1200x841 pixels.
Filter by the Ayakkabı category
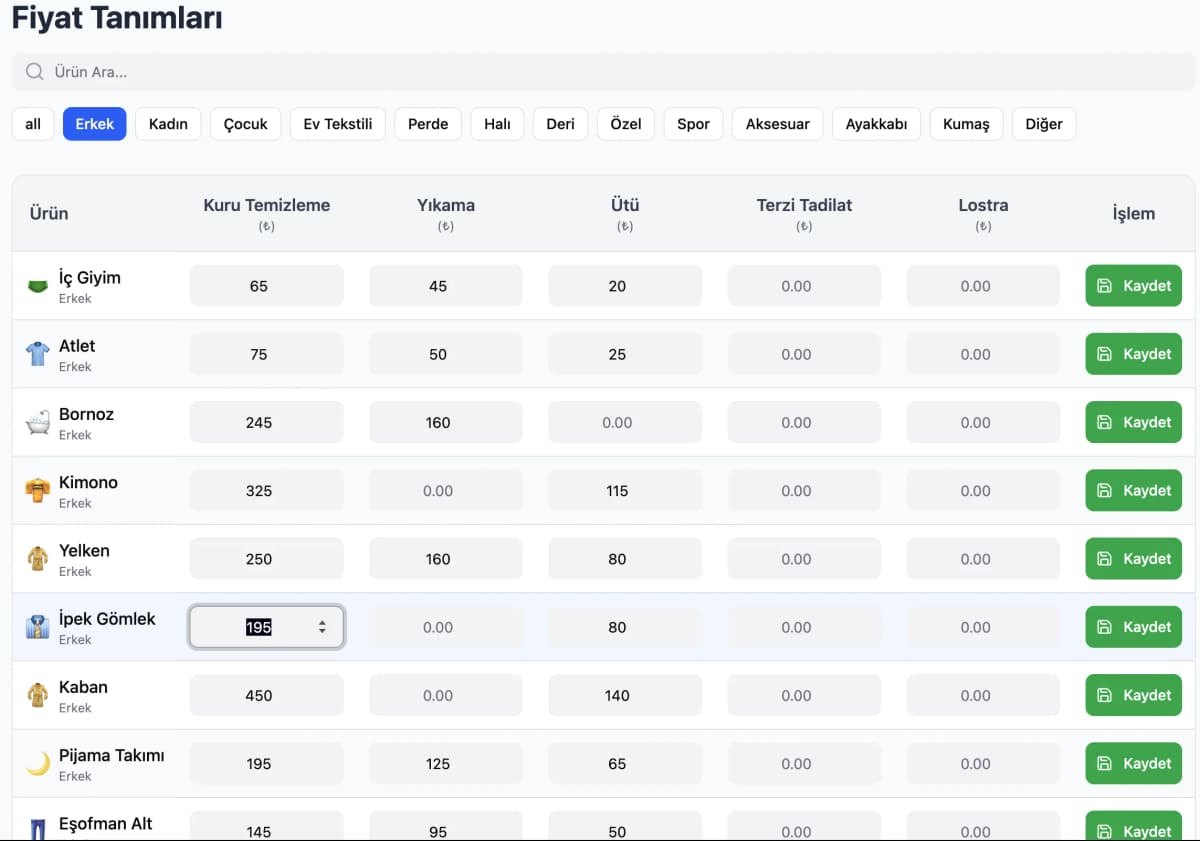pyautogui.click(x=876, y=124)
